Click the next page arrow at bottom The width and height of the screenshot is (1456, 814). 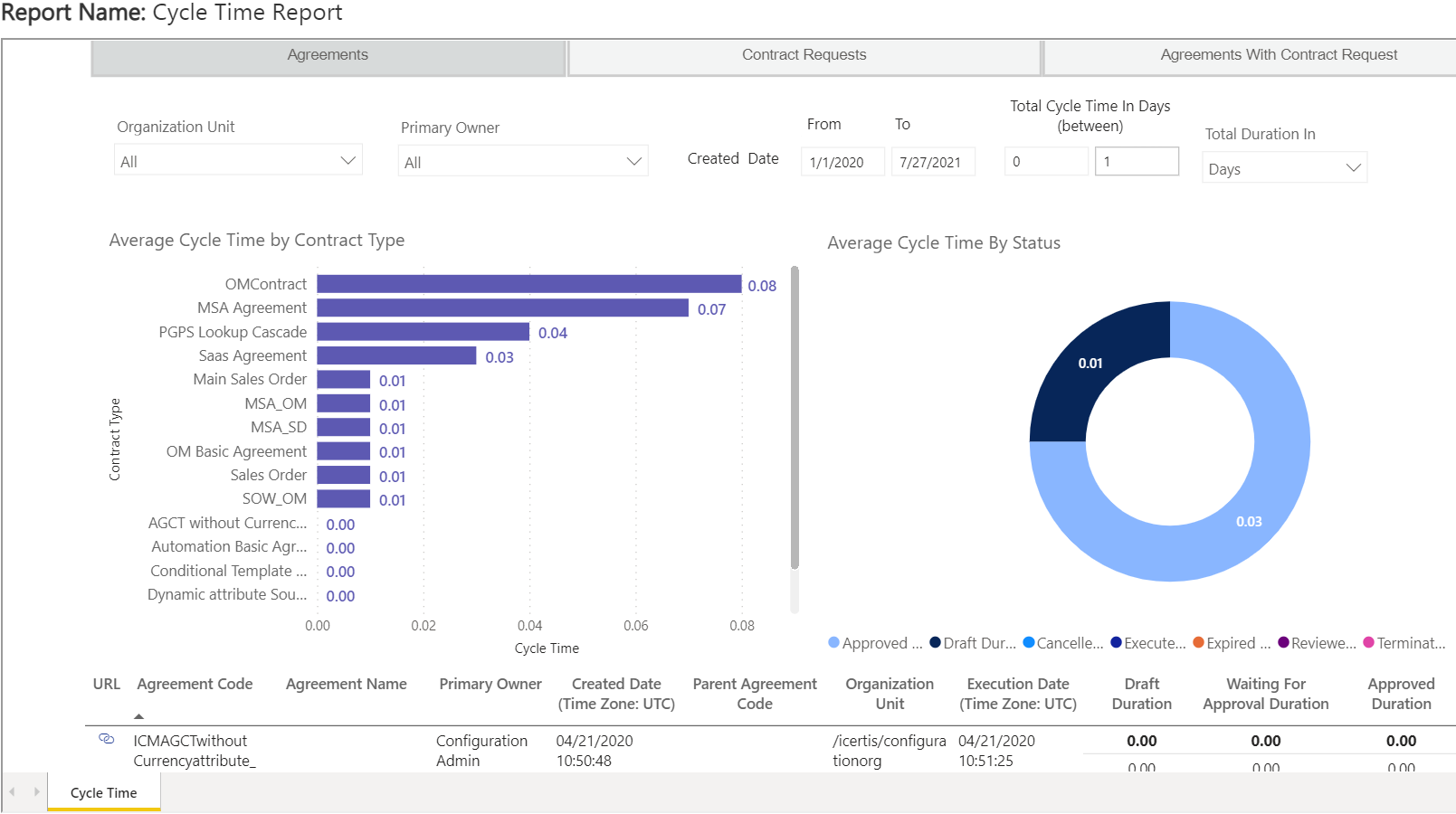click(36, 792)
